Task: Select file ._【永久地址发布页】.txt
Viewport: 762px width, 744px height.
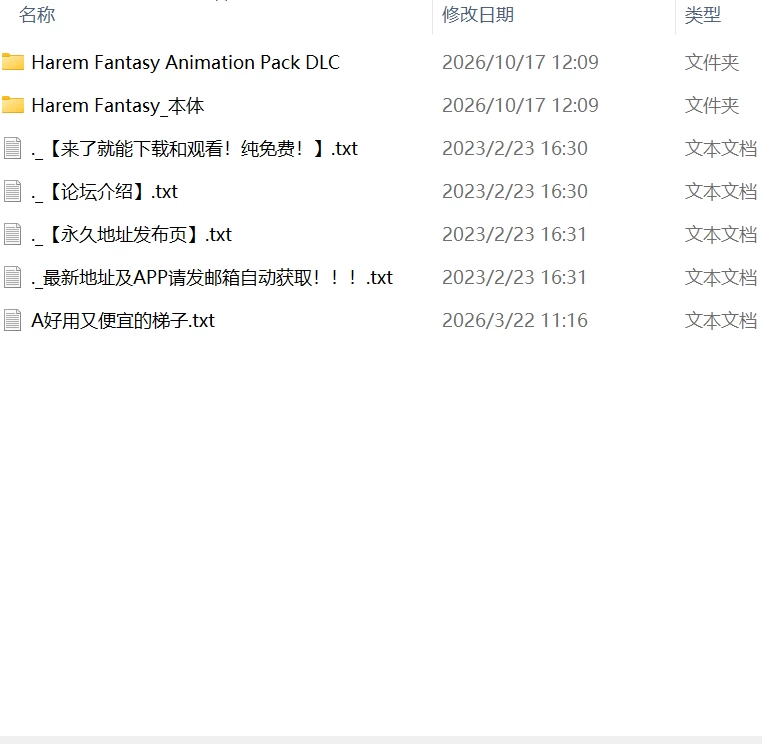Action: coord(131,235)
